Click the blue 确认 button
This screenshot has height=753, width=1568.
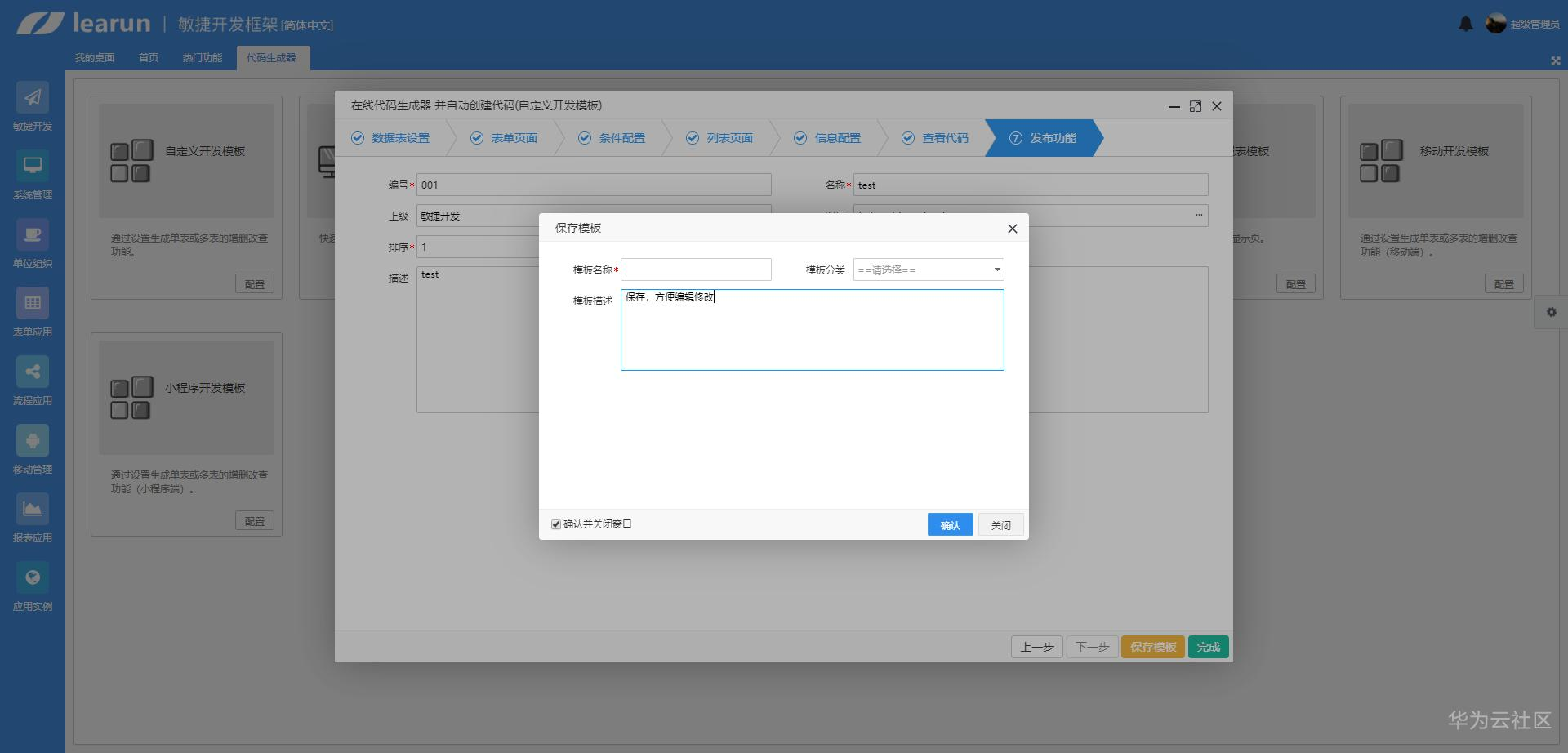951,524
